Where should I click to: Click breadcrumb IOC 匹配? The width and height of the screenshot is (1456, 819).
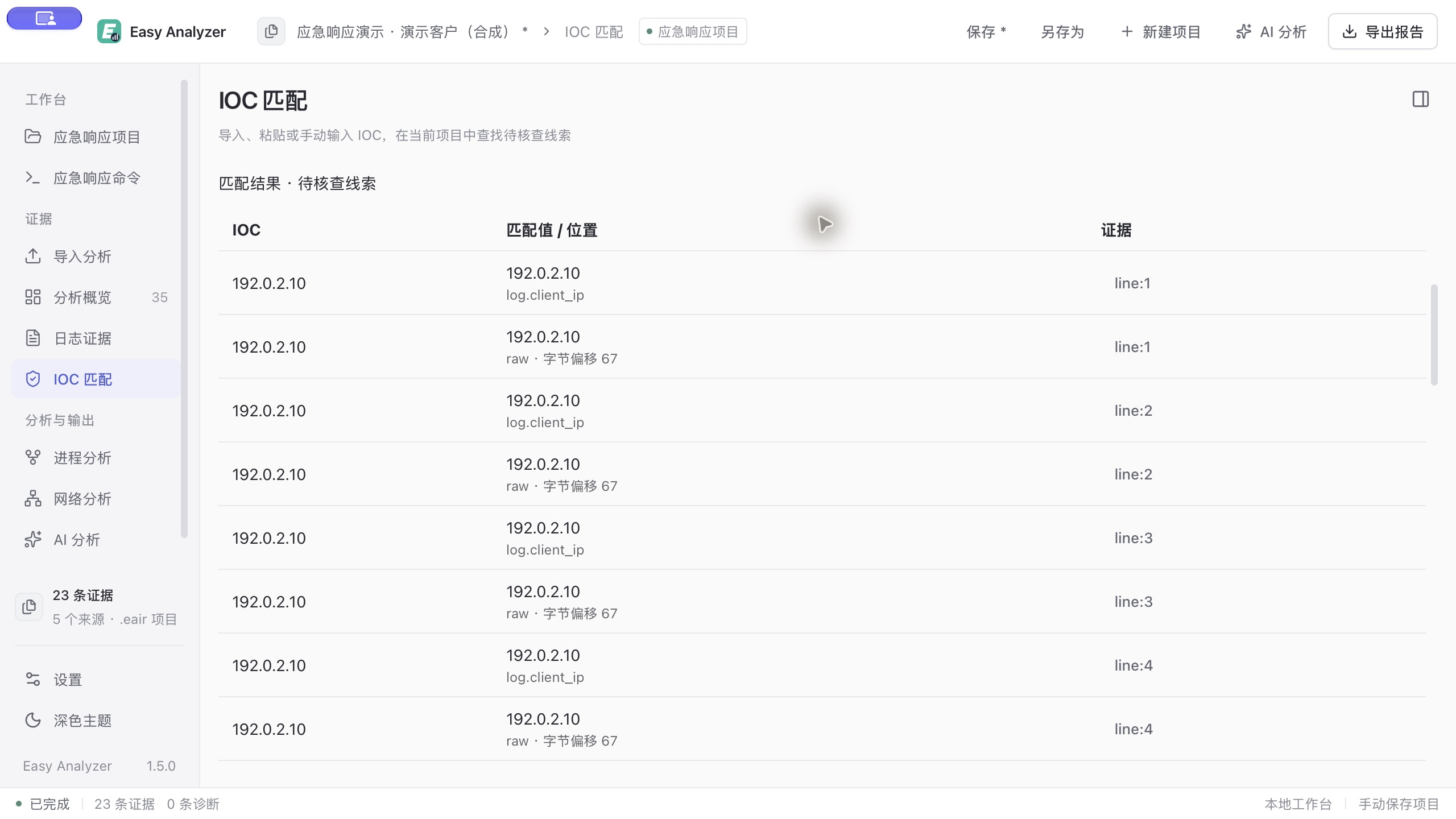coord(594,31)
